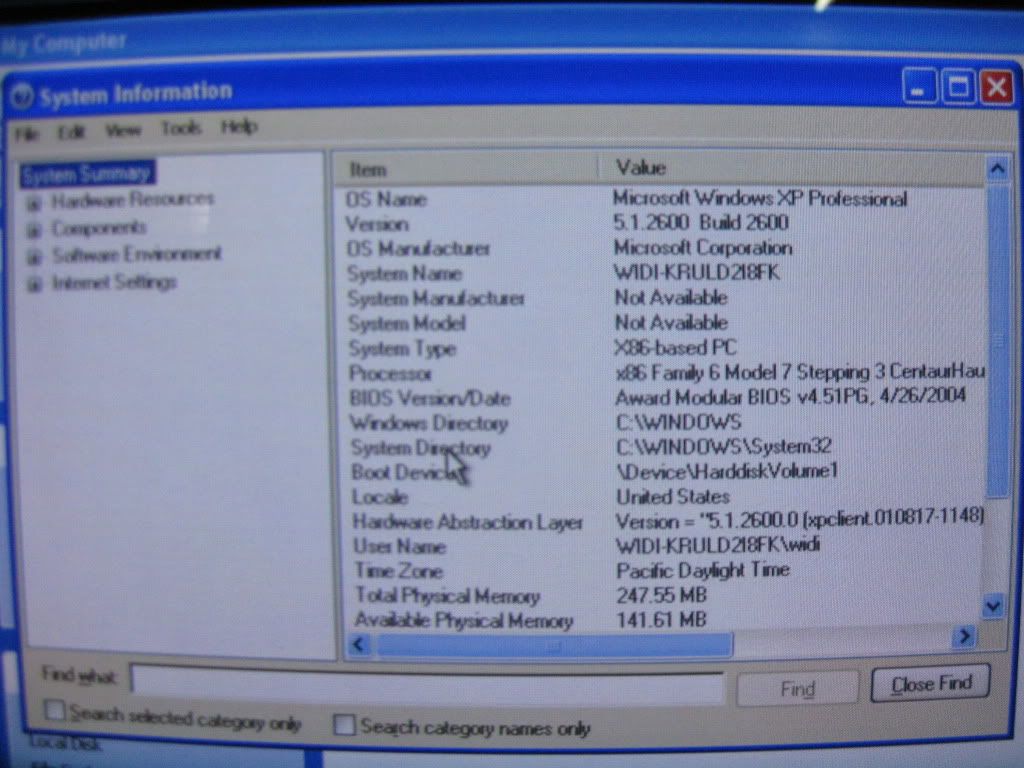Enable Search category names only checkbox
This screenshot has width=1024, height=768.
click(x=344, y=725)
